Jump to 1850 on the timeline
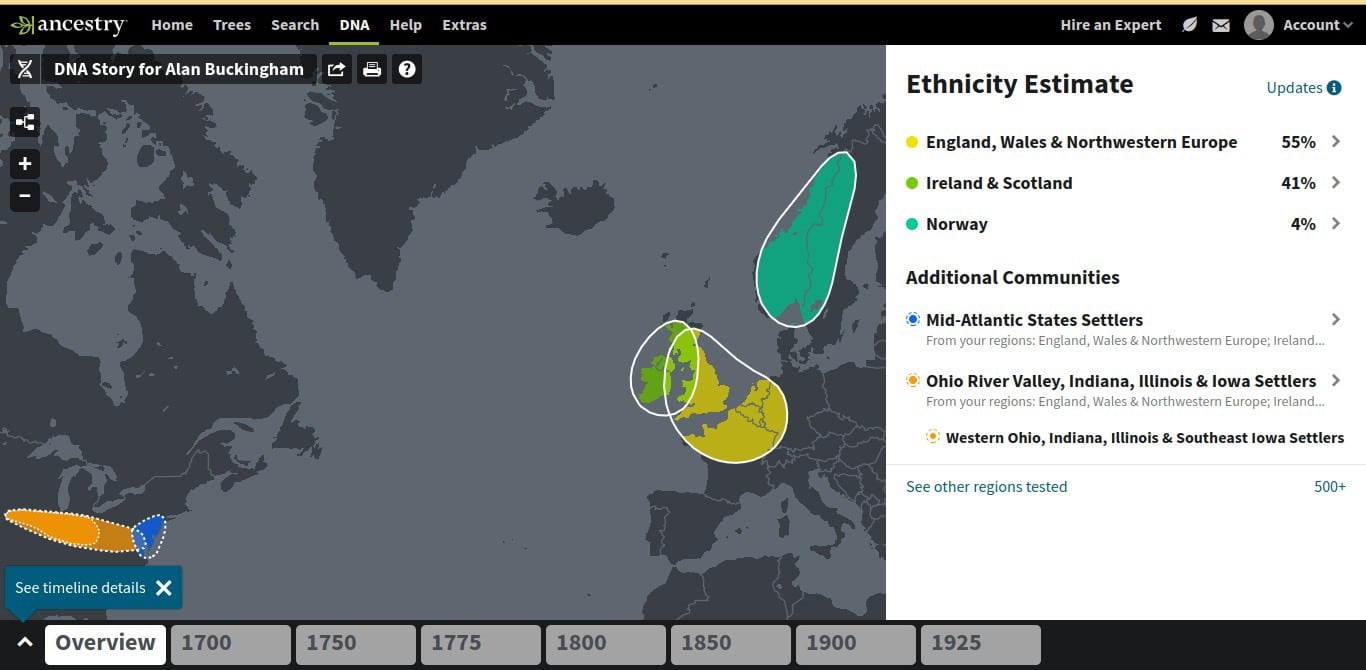Viewport: 1366px width, 670px height. 730,644
